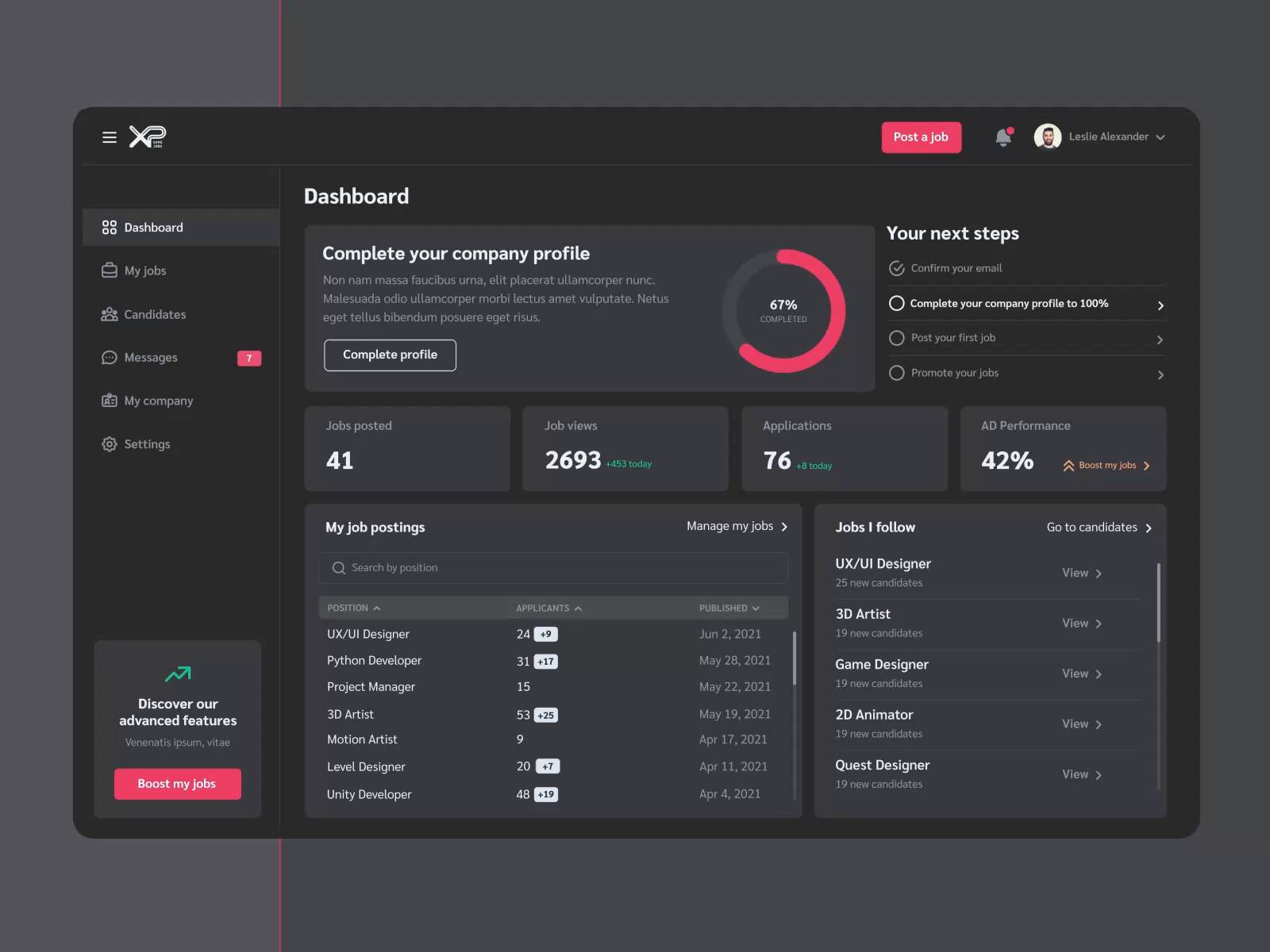Screen dimensions: 1270x952
Task: Sort by the POSITION column arrow
Action: [376, 608]
